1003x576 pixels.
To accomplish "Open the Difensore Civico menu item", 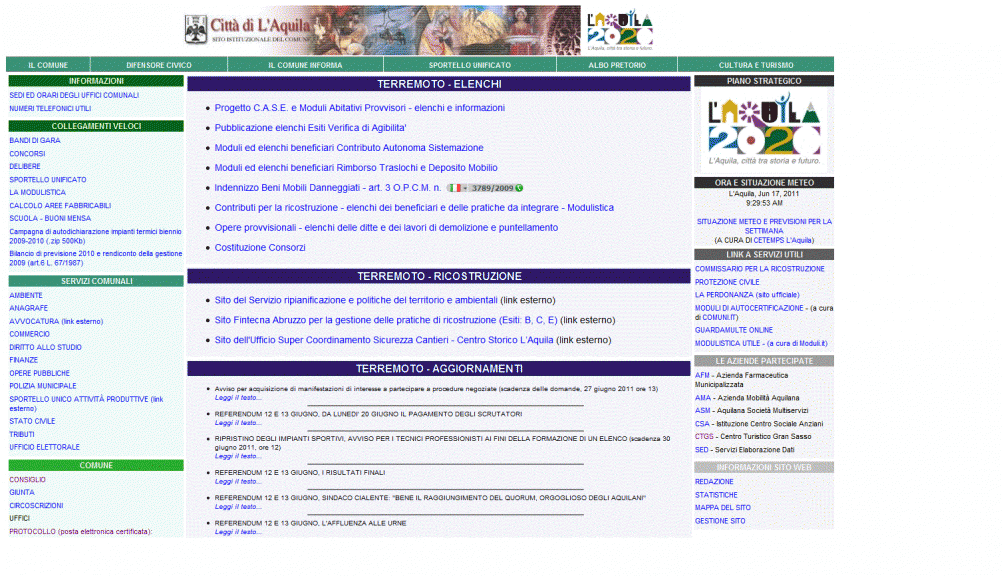I will click(x=159, y=65).
